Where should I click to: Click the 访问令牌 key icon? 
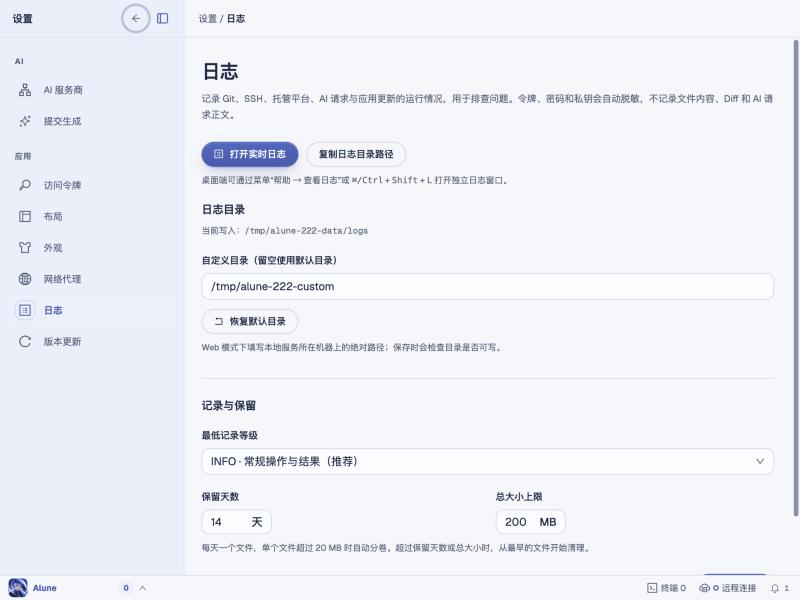[x=24, y=185]
